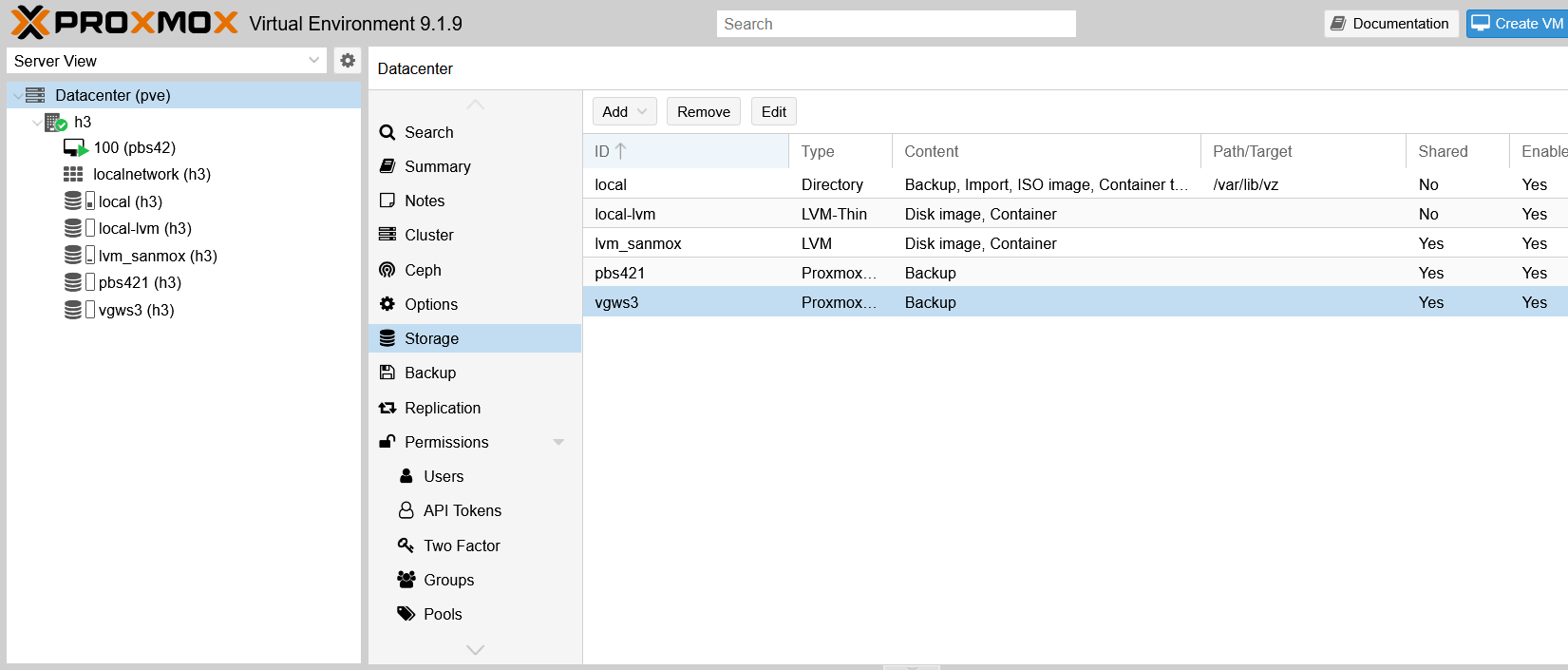Click the Replication retweet icon
Screen dimensions: 1568x670
[x=387, y=408]
